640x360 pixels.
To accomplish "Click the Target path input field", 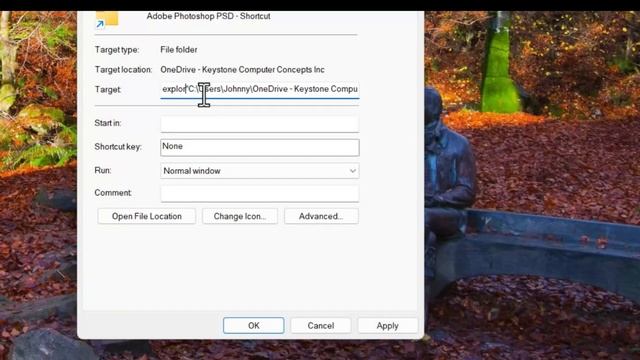I will (260, 89).
